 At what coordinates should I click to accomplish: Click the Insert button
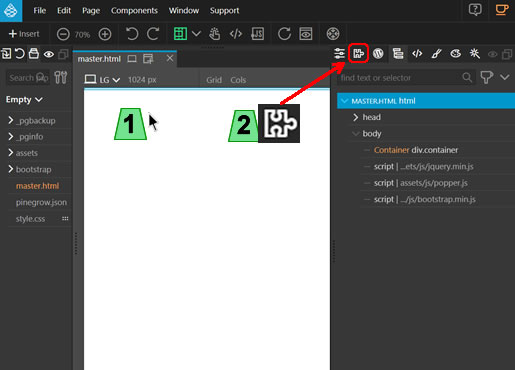pos(24,34)
